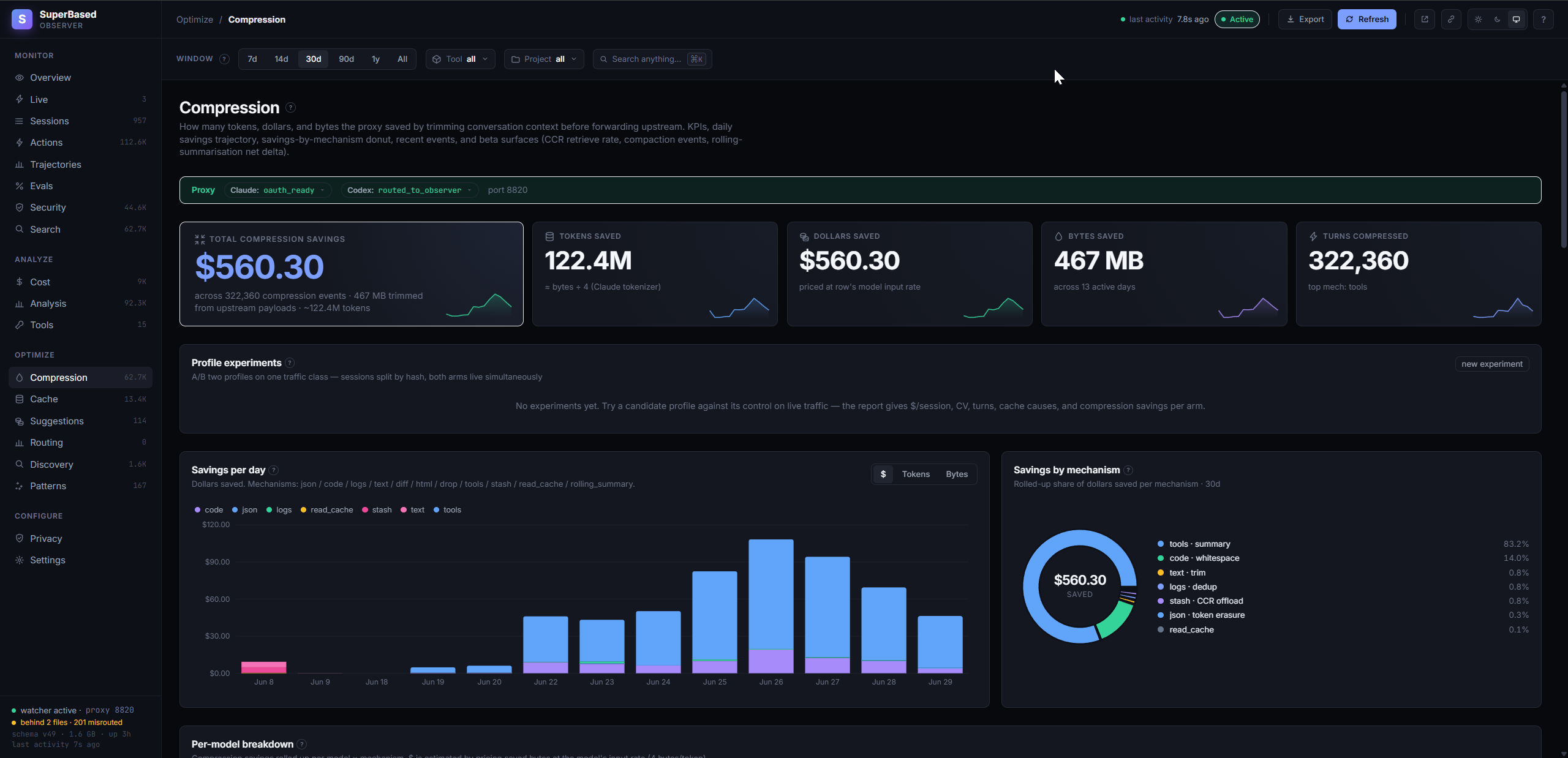This screenshot has width=1568, height=758.
Task: Click the Window help icon
Action: click(x=224, y=59)
